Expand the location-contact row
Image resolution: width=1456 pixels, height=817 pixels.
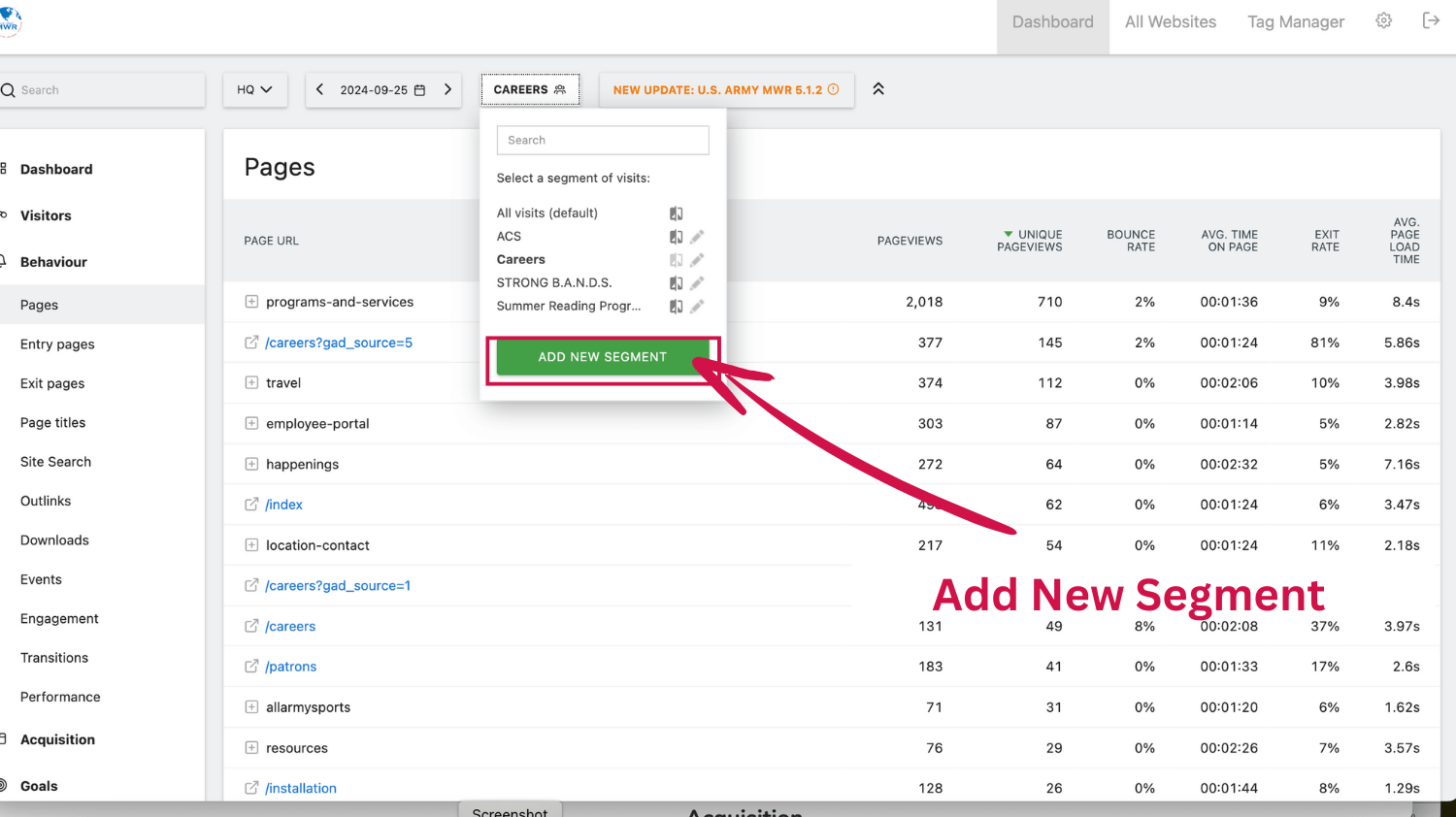[x=251, y=545]
